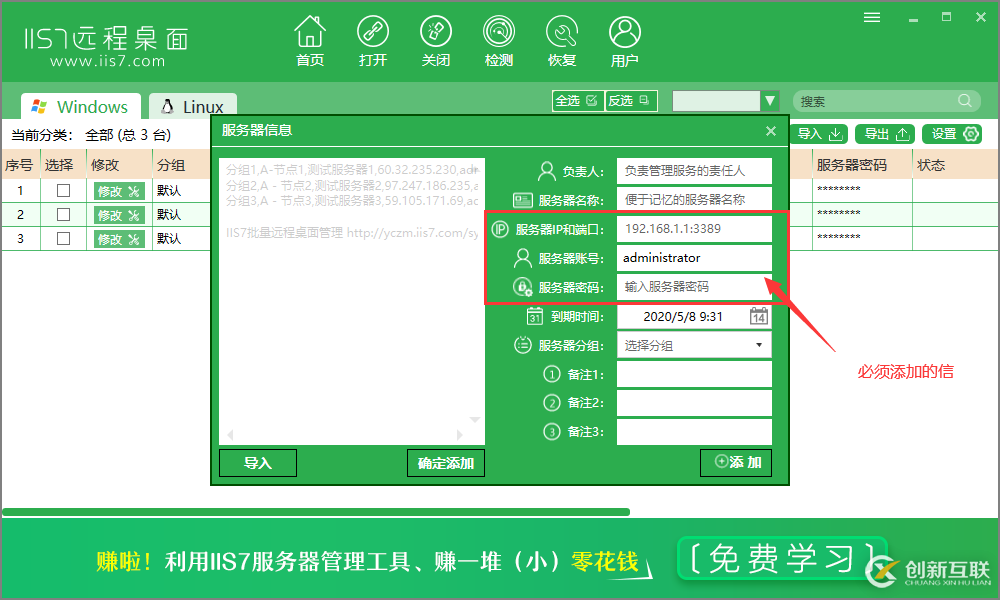This screenshot has height=600, width=1000.
Task: Click the 导出 (export) icon
Action: click(x=884, y=133)
